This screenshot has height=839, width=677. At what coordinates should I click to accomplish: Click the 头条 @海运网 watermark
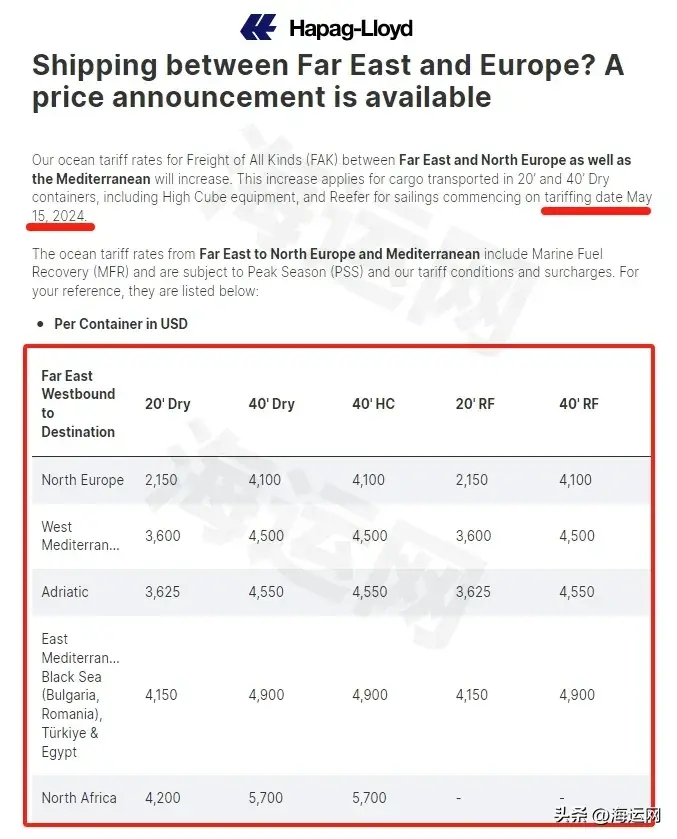pyautogui.click(x=607, y=815)
